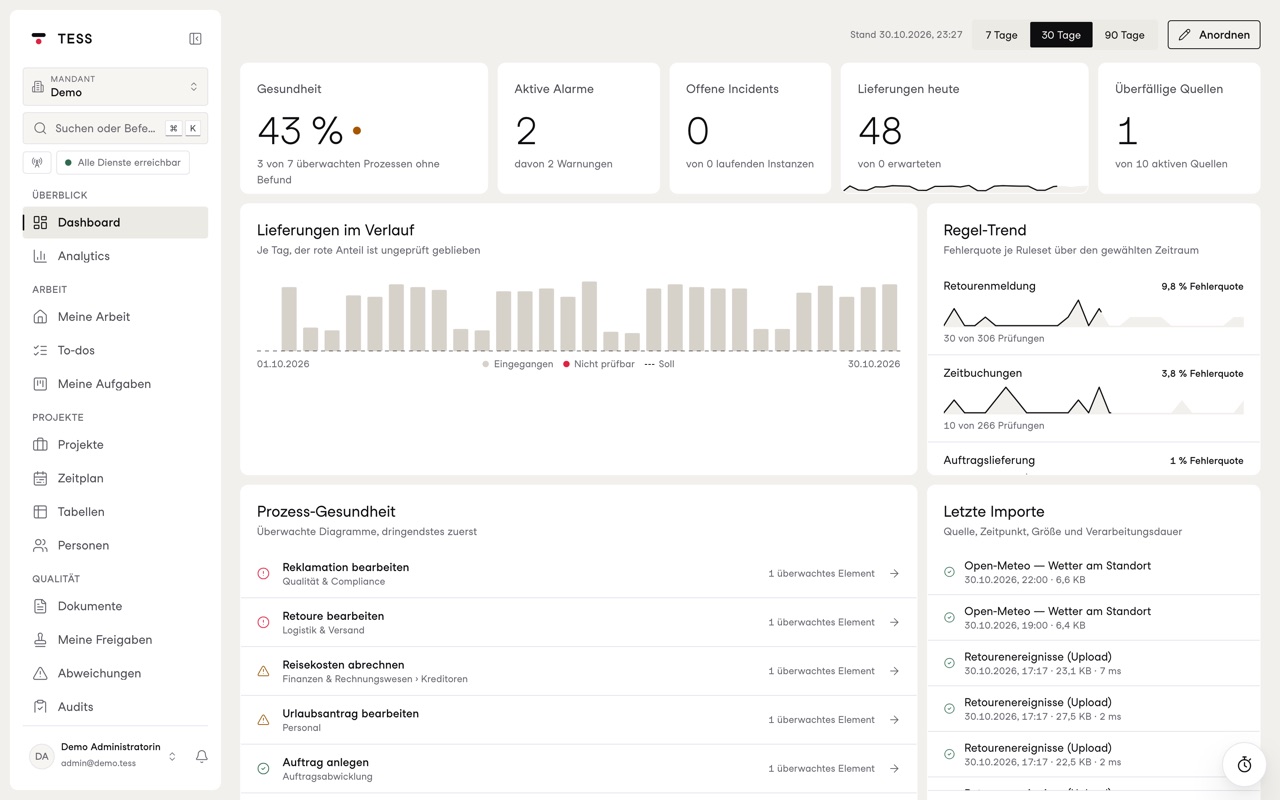This screenshot has height=800, width=1280.
Task: Open Retourenereignisse upload with 23,1 KB
Action: click(1093, 663)
